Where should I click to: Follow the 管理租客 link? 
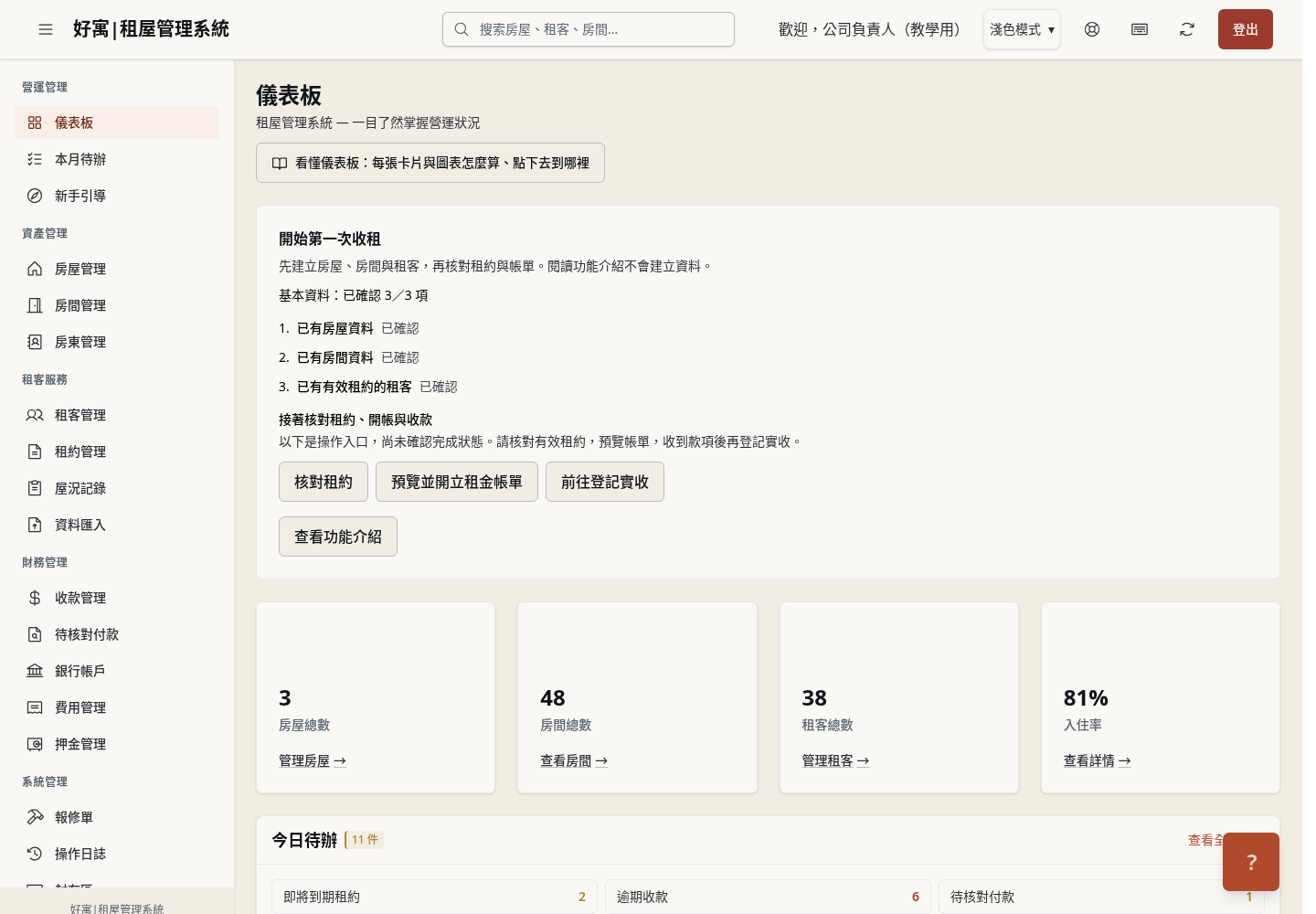835,760
